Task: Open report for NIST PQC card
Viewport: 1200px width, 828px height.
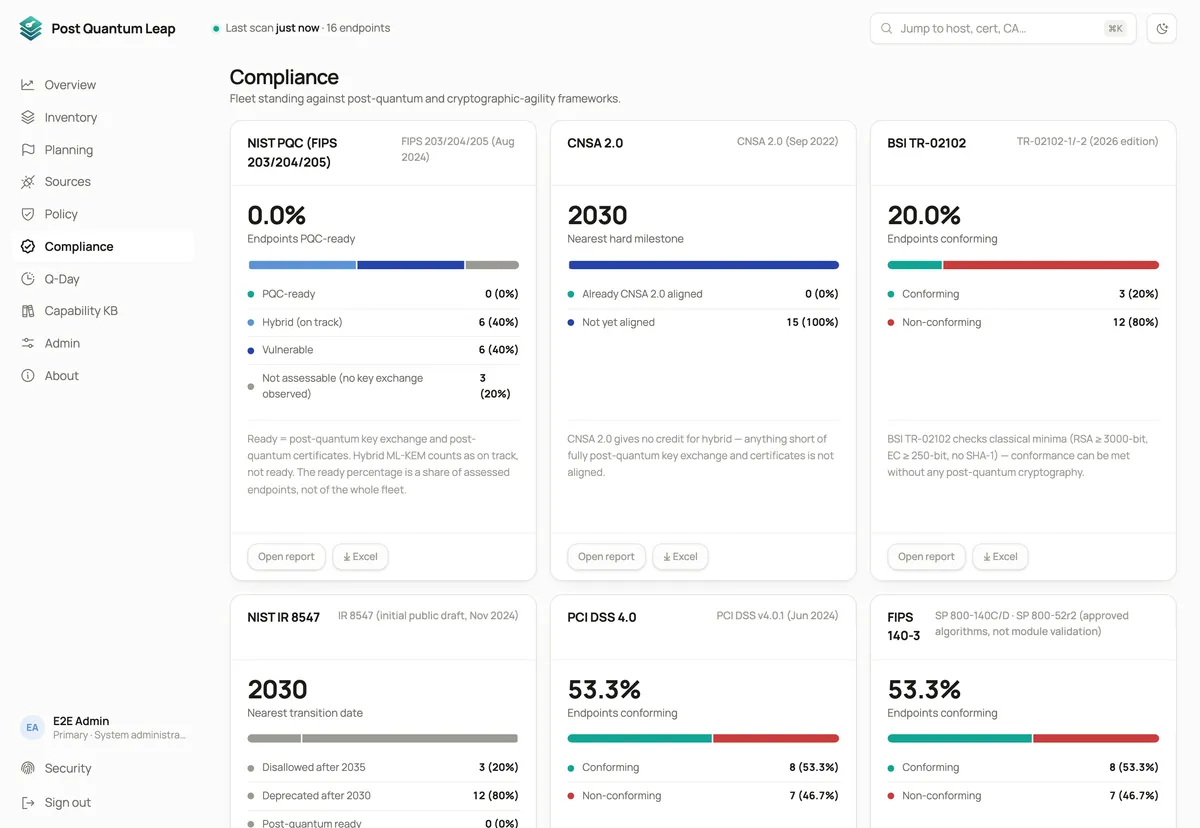Action: coord(286,557)
